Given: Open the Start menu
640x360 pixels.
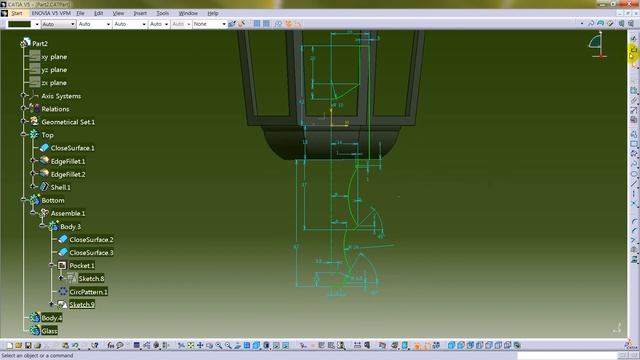Looking at the screenshot, I should coord(17,13).
